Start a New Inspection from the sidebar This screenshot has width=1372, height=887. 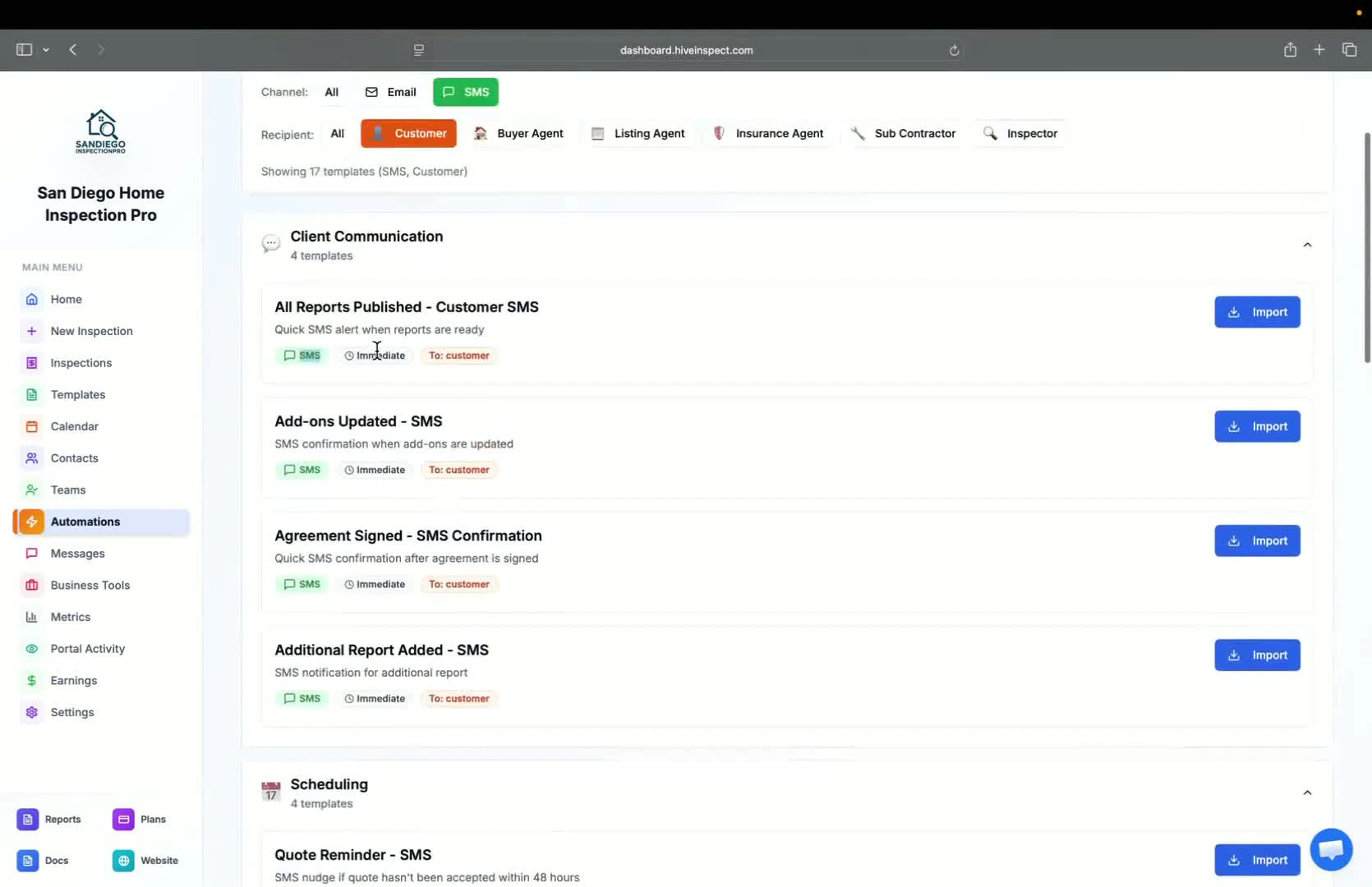90,331
